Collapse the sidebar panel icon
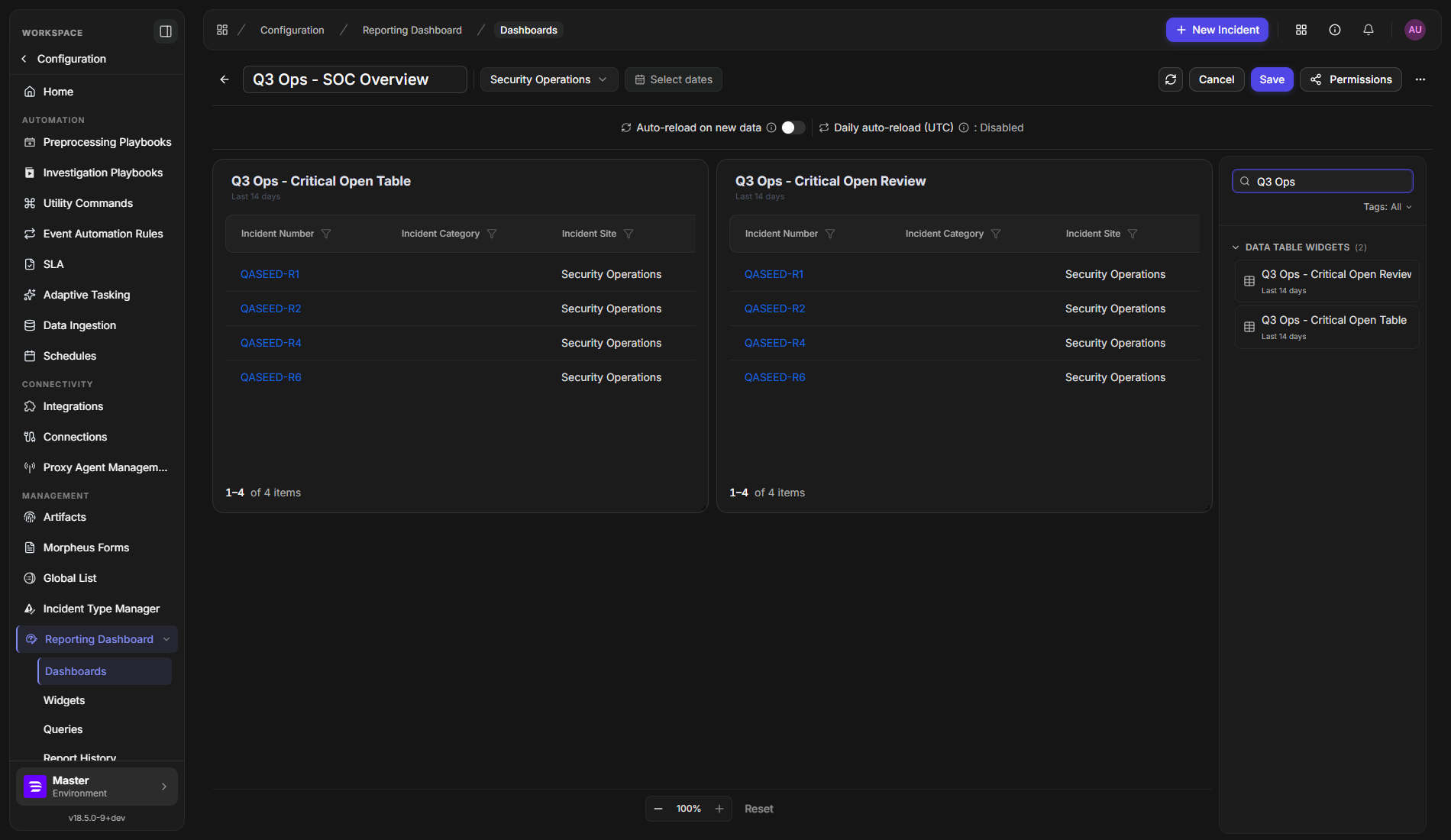The image size is (1451, 840). (165, 31)
